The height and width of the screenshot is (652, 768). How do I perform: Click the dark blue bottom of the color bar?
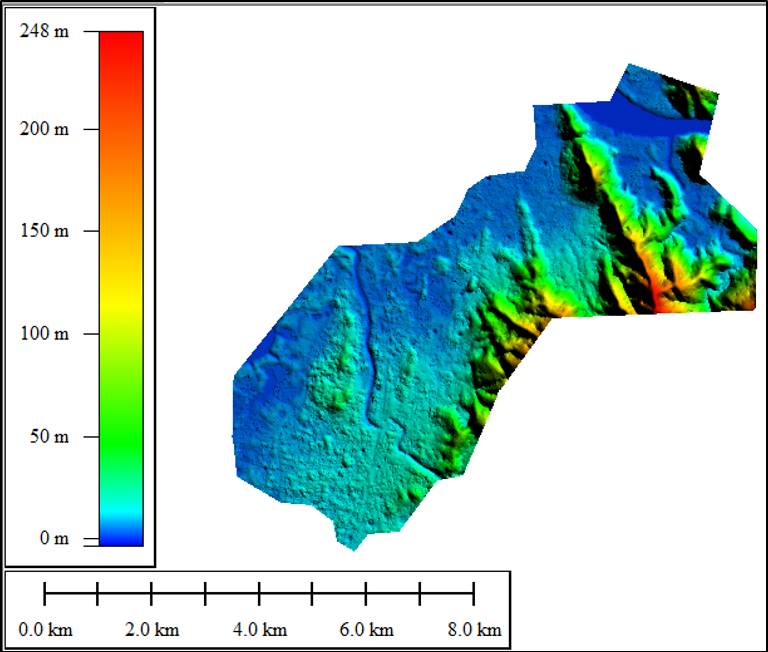point(121,537)
